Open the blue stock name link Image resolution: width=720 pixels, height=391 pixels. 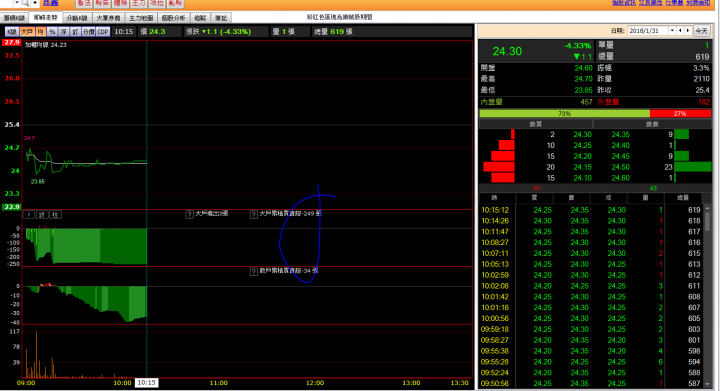[x=51, y=3]
